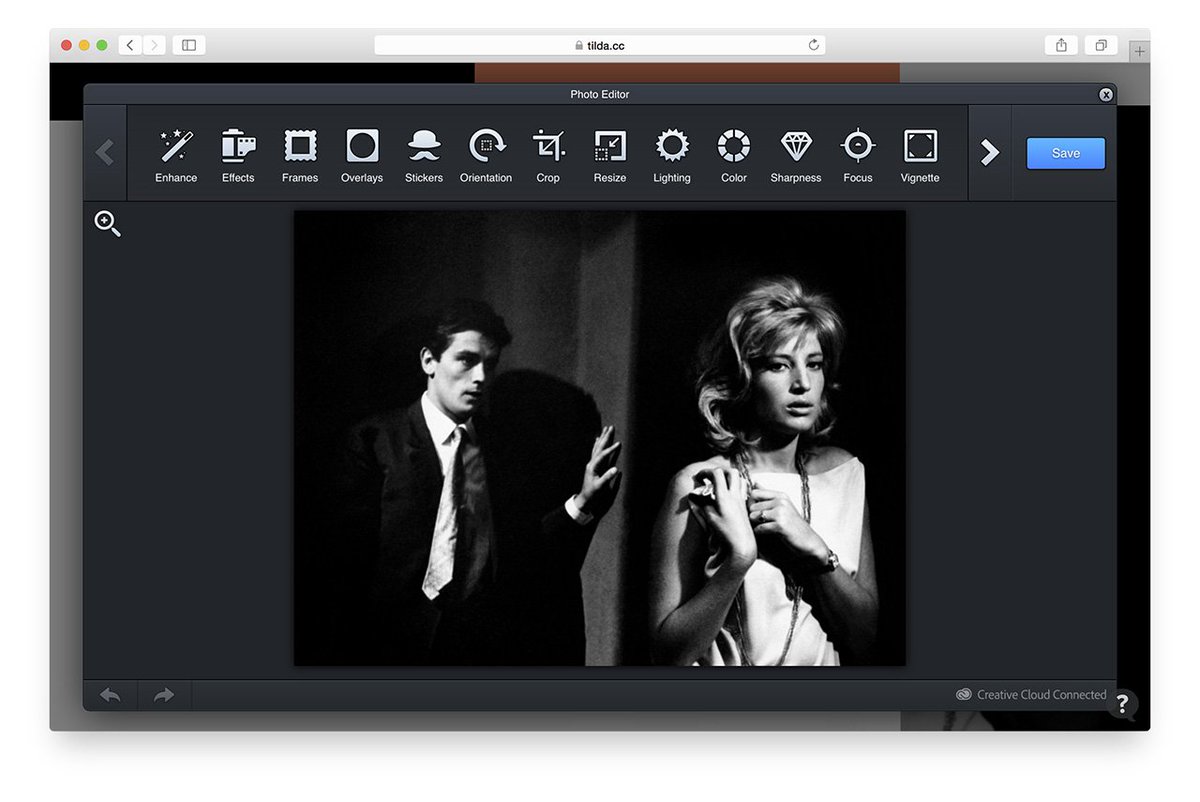Click the photo in the editor canvas
This screenshot has height=802, width=1200.
tap(600, 438)
